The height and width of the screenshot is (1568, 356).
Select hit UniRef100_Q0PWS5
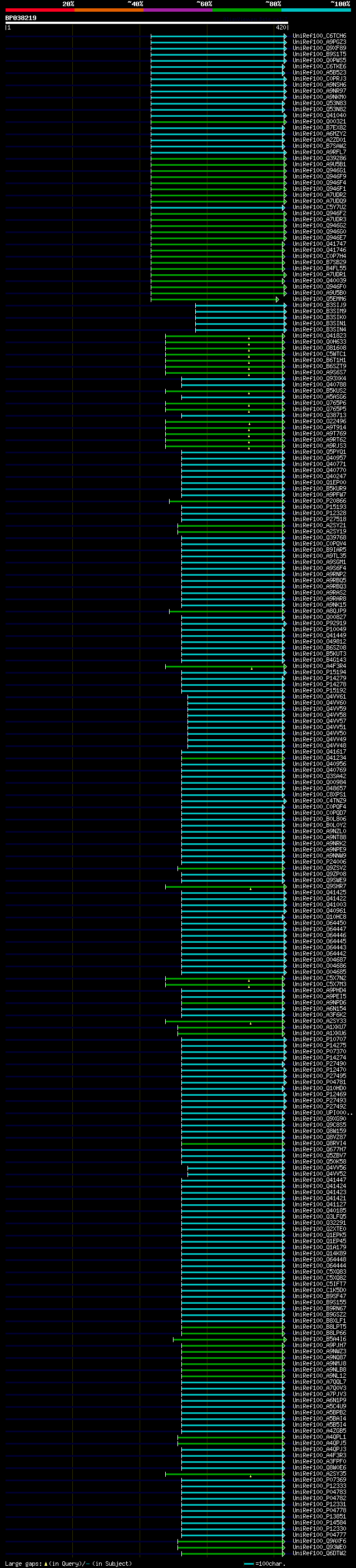(x=319, y=60)
